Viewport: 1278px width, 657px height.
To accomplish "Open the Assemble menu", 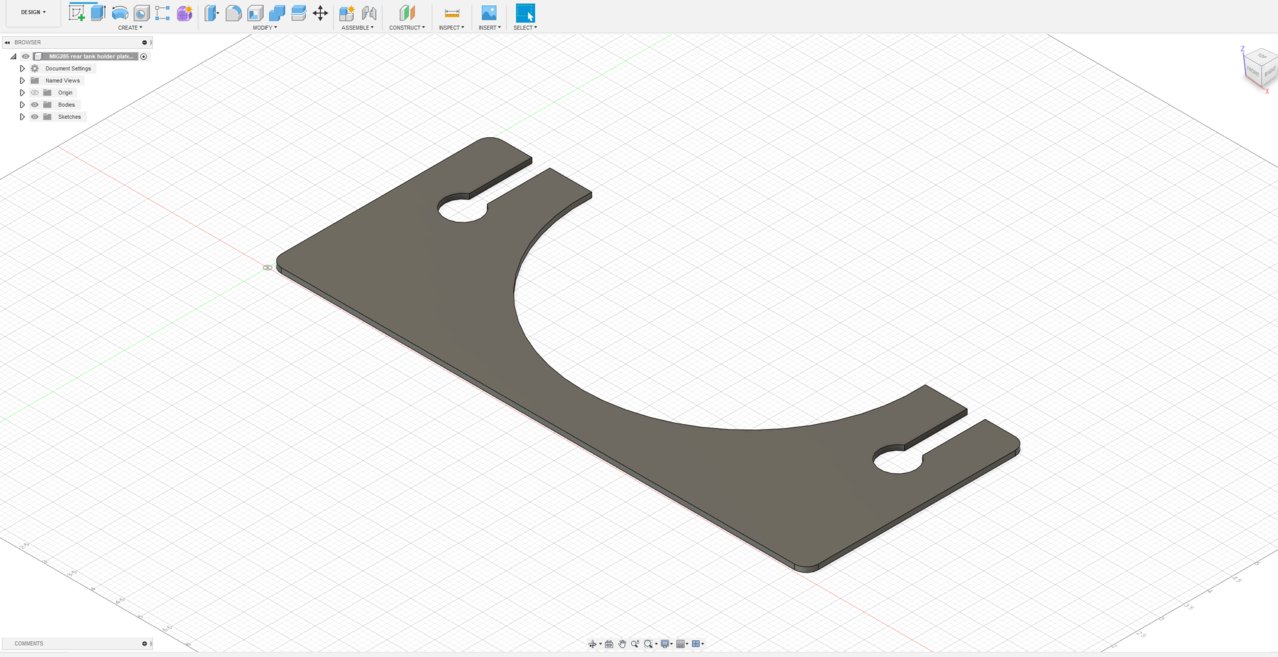I will 357,28.
